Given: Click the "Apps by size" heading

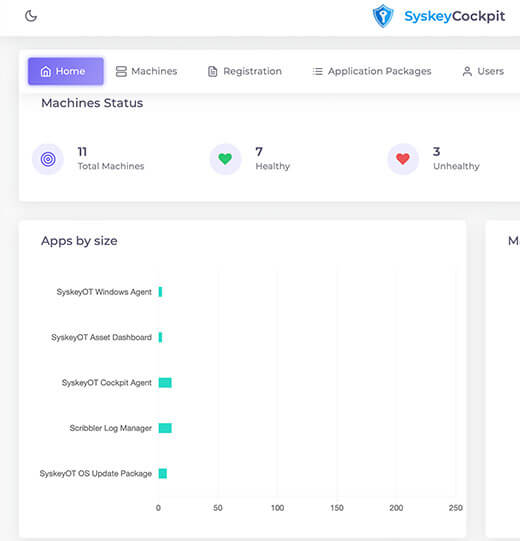Looking at the screenshot, I should pyautogui.click(x=79, y=241).
